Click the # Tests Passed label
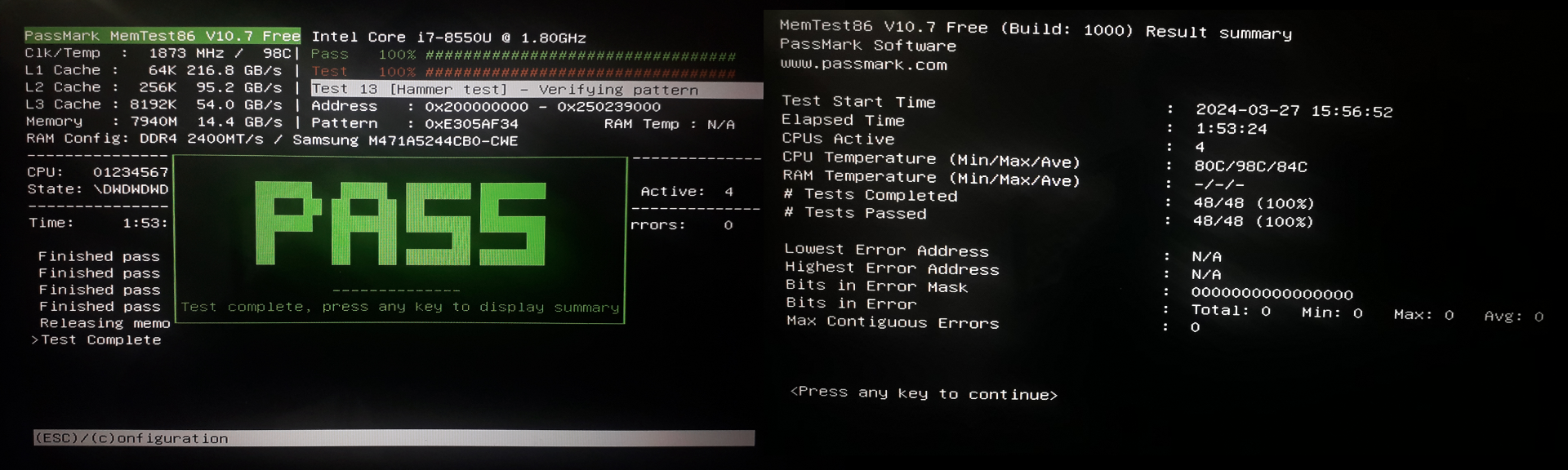 (x=855, y=213)
